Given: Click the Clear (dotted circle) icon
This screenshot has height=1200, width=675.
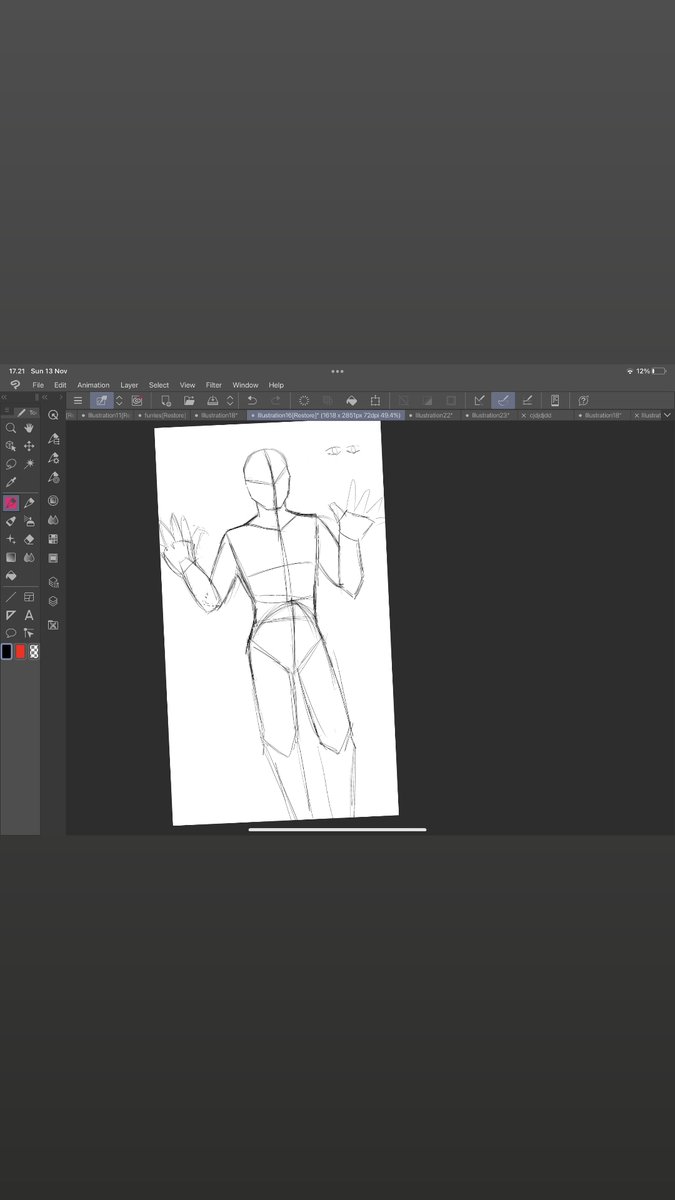Looking at the screenshot, I should [x=304, y=401].
